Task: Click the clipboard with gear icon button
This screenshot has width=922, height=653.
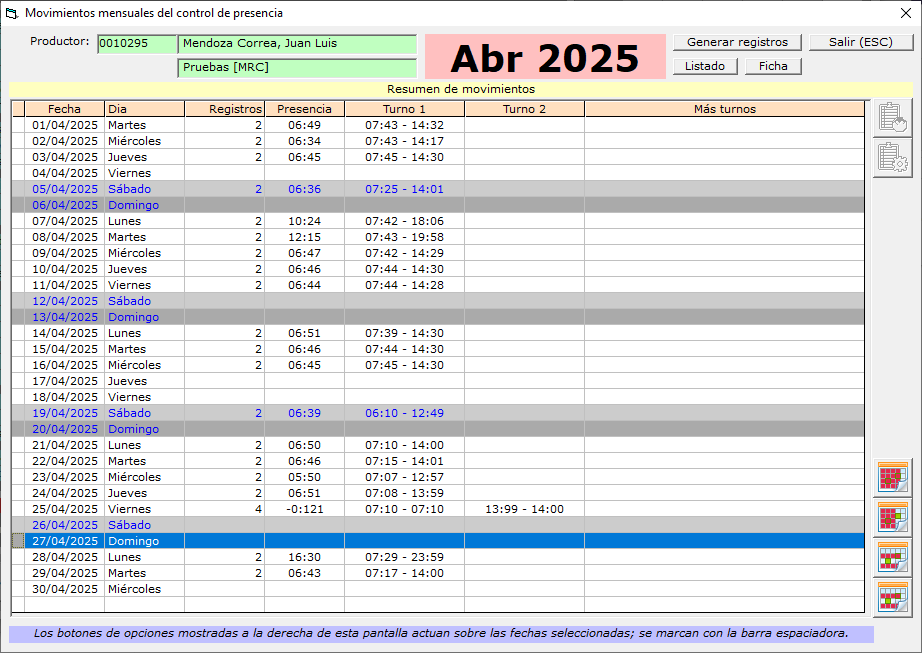Action: (892, 159)
